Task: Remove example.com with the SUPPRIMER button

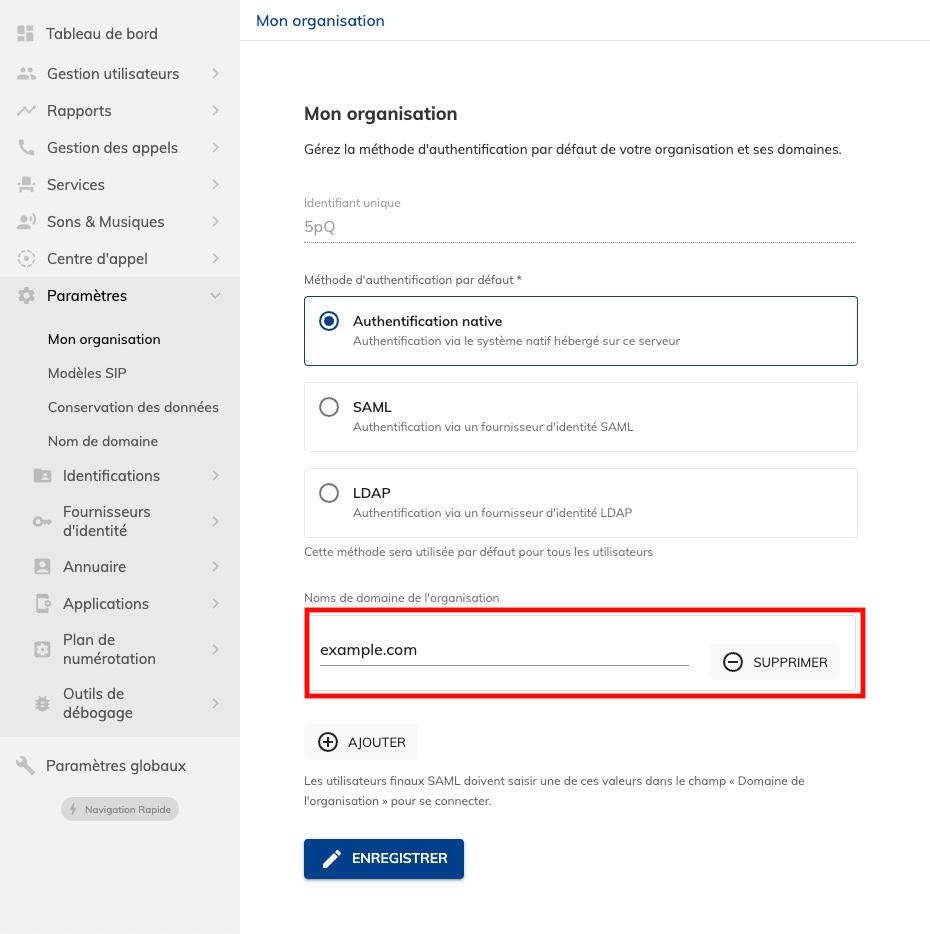Action: pos(775,662)
